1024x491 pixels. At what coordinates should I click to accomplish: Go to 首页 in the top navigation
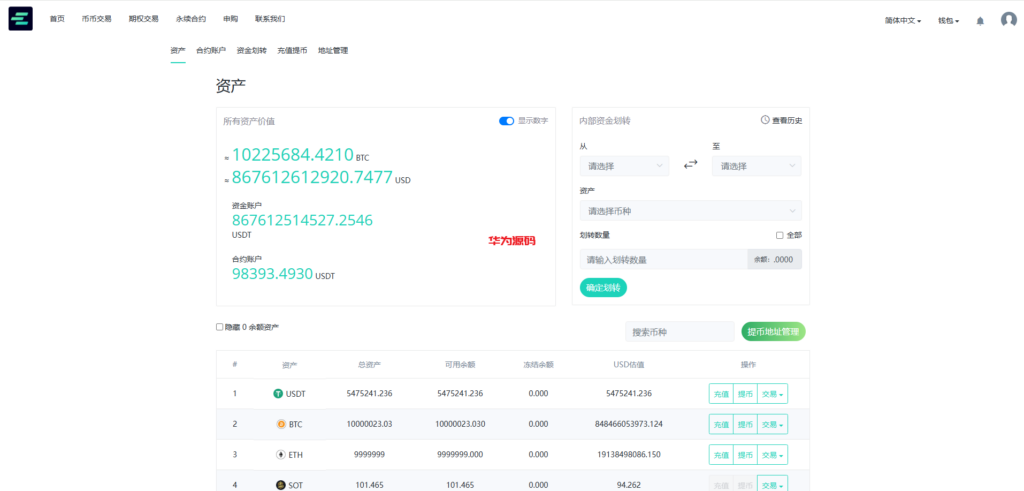(57, 19)
